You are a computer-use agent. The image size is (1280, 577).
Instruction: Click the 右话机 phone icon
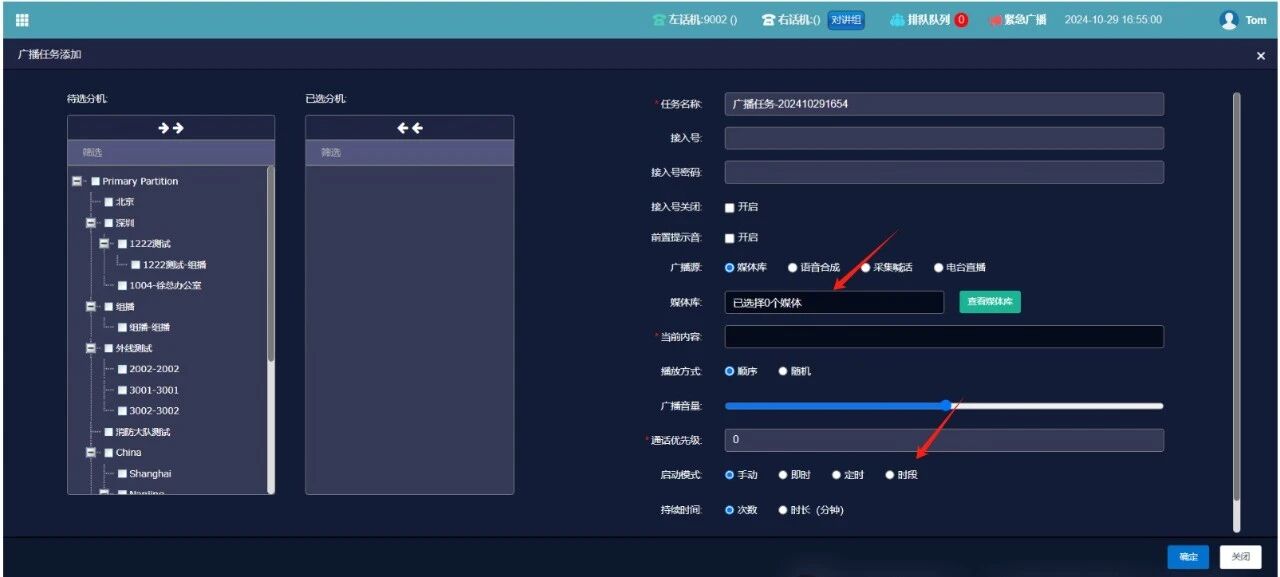point(768,20)
